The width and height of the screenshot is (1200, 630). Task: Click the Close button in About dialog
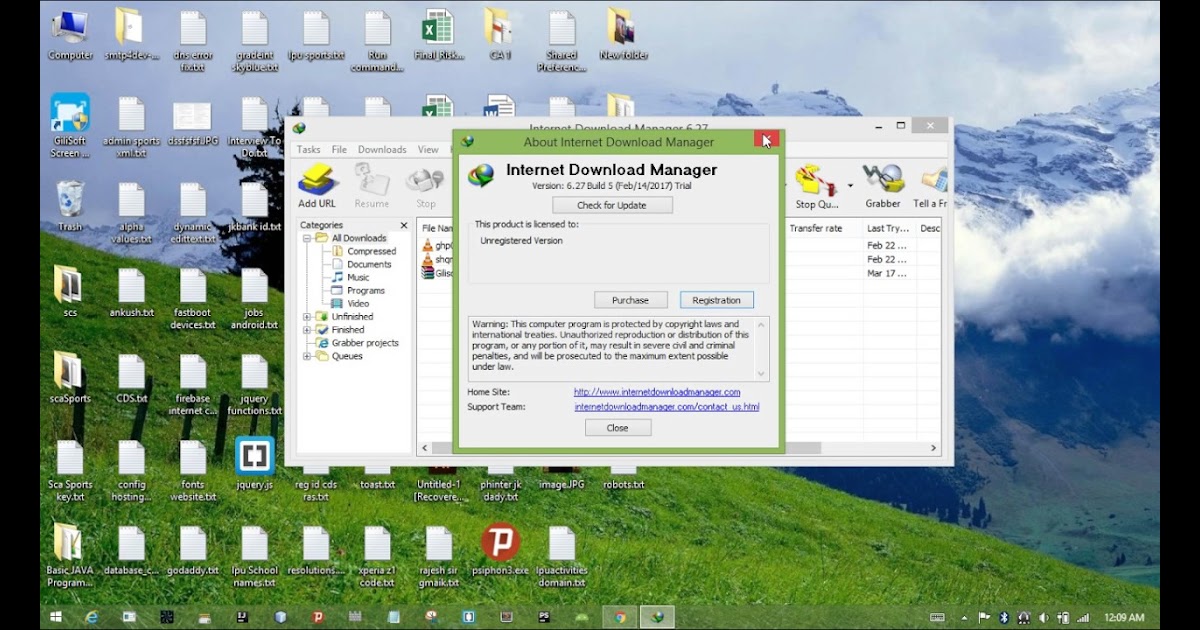pos(618,427)
